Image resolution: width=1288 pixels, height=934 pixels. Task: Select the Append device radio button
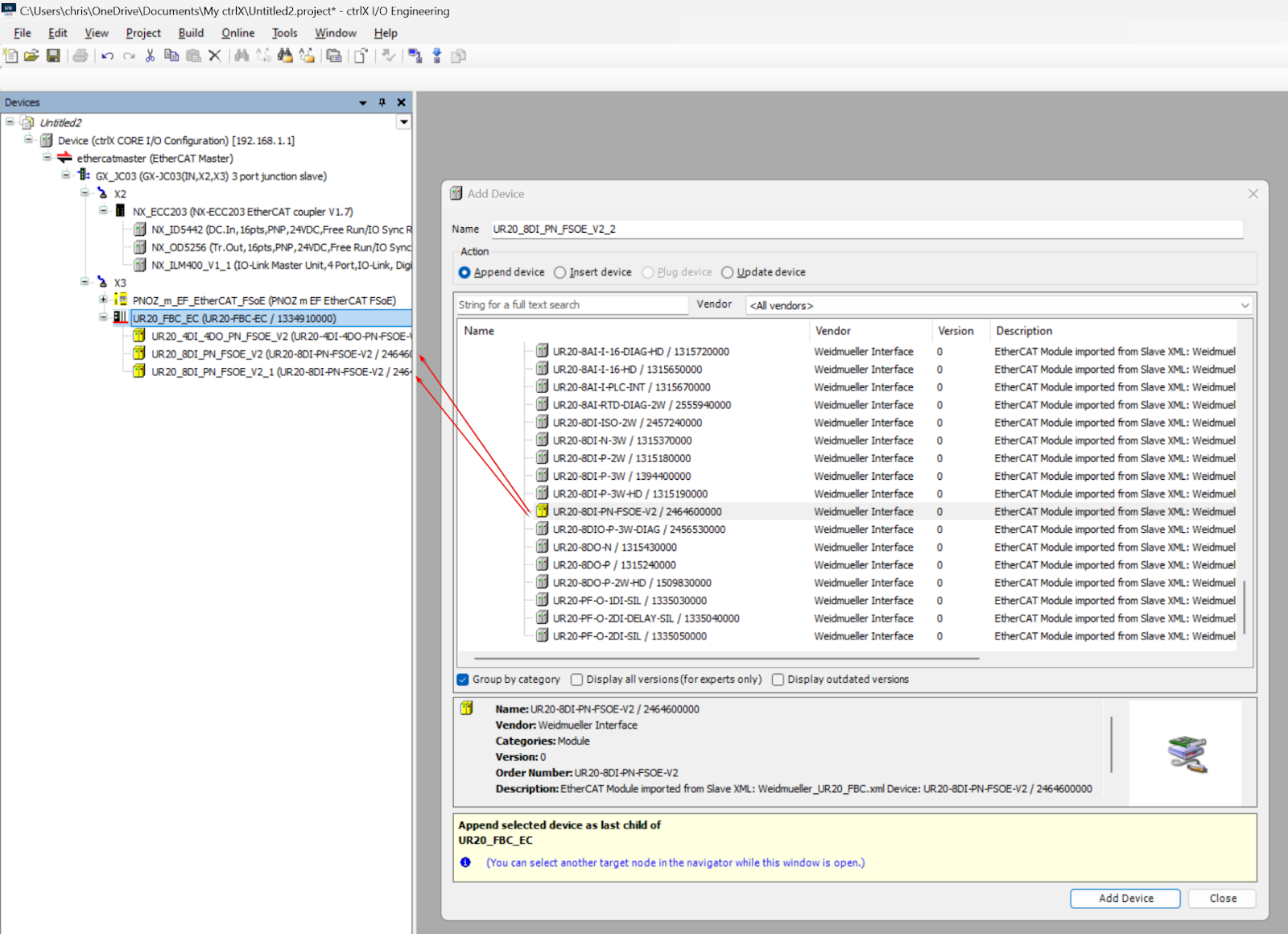464,272
